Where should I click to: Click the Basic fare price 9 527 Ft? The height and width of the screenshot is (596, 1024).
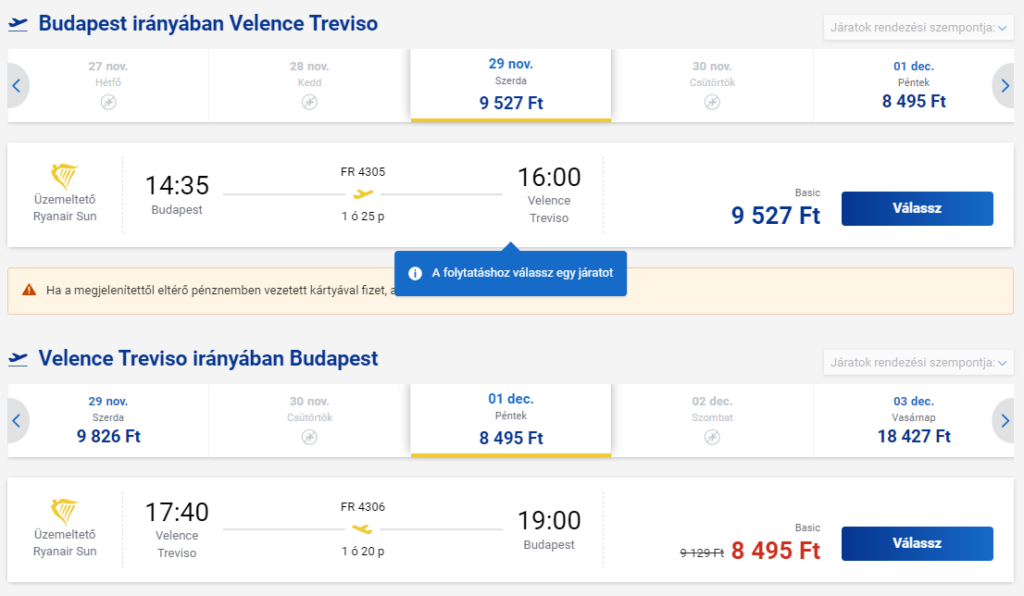(x=776, y=215)
